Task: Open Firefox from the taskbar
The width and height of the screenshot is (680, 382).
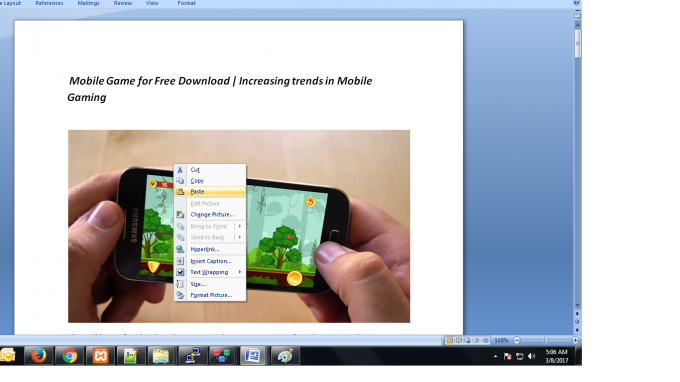Action: (39, 356)
